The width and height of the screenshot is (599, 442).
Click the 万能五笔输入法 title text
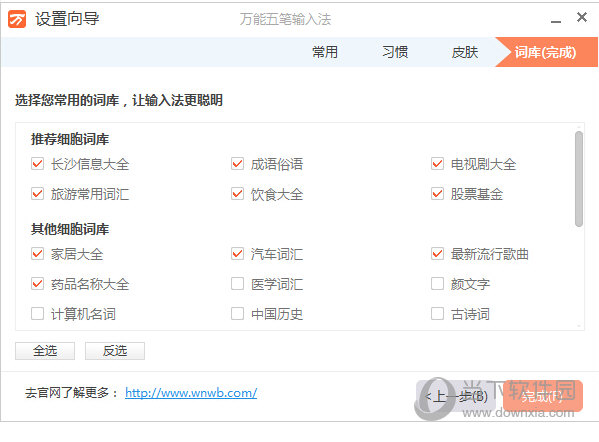point(285,19)
